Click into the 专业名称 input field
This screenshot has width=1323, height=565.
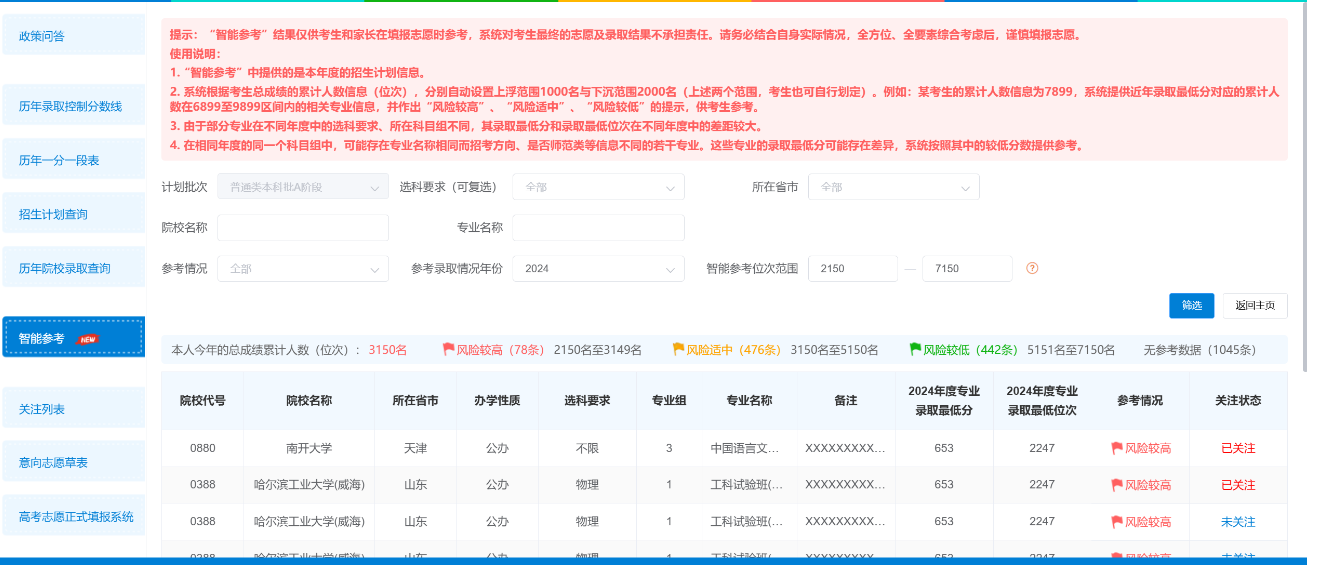598,227
